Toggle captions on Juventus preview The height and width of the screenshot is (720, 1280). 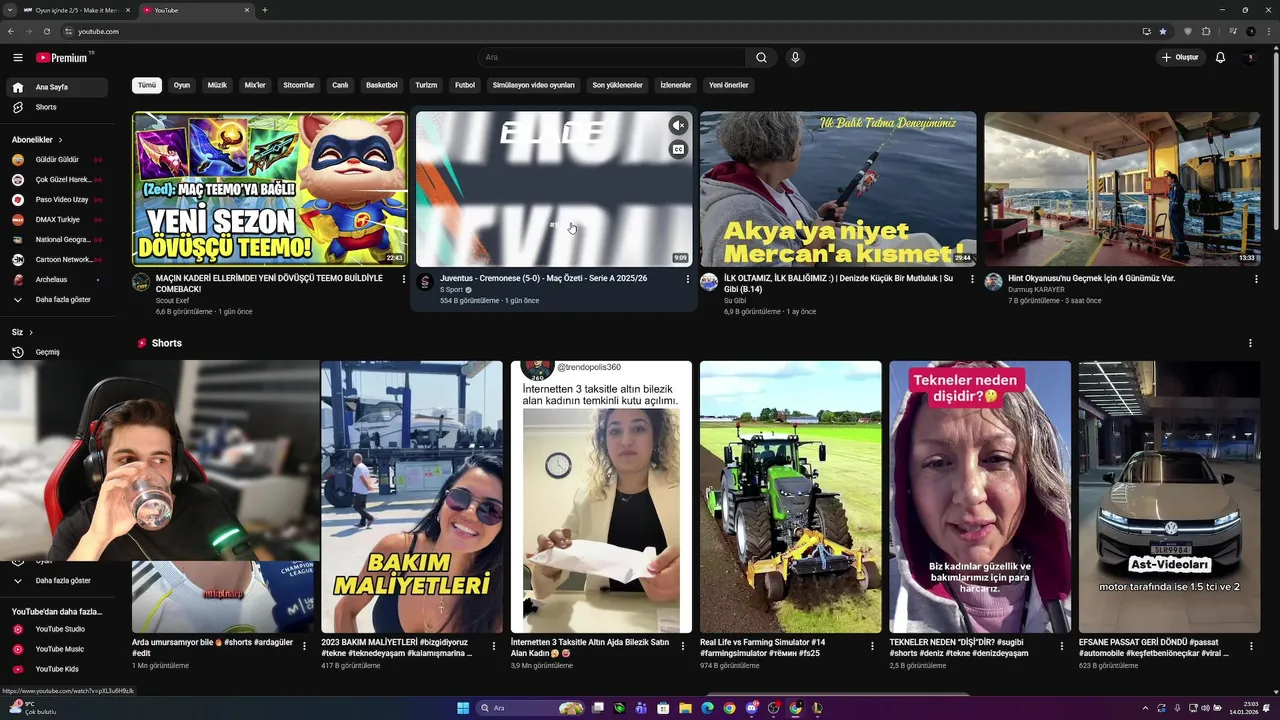coord(678,150)
